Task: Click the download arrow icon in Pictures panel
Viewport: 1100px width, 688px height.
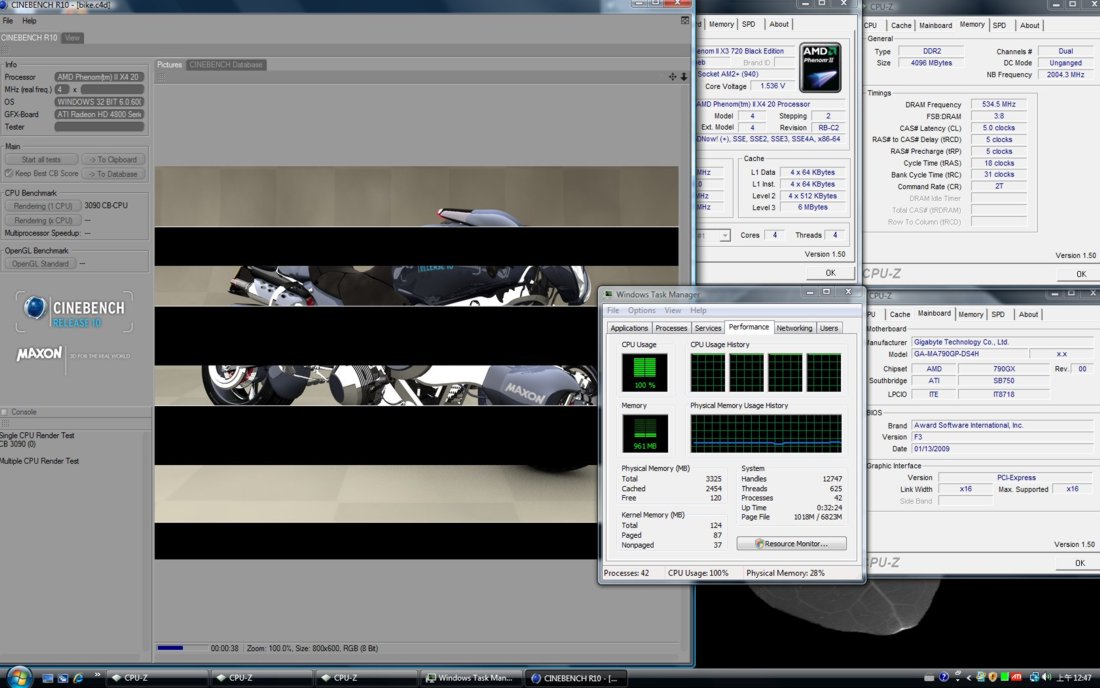Action: click(x=684, y=76)
